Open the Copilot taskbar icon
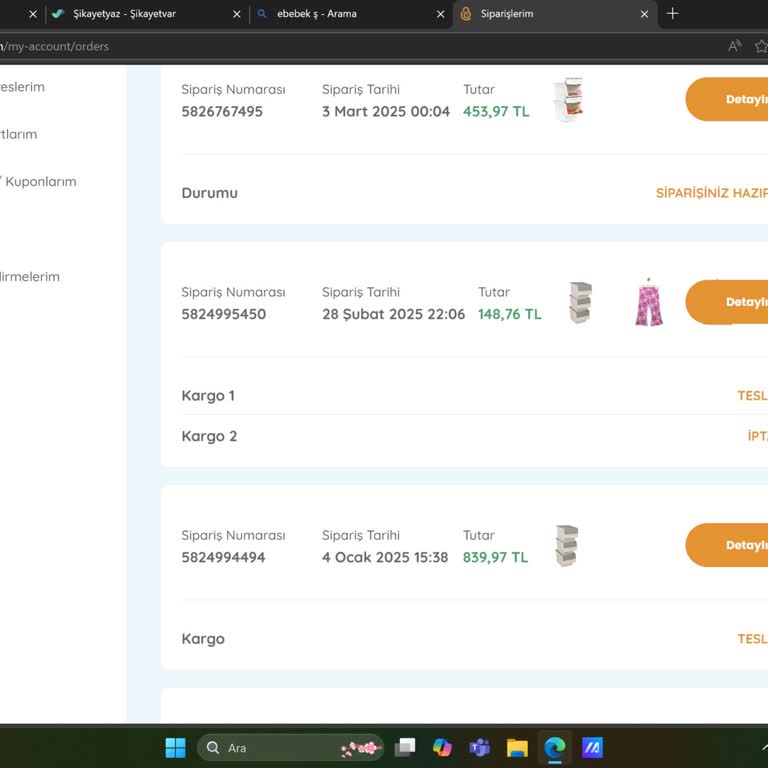Image resolution: width=768 pixels, height=768 pixels. (x=442, y=747)
